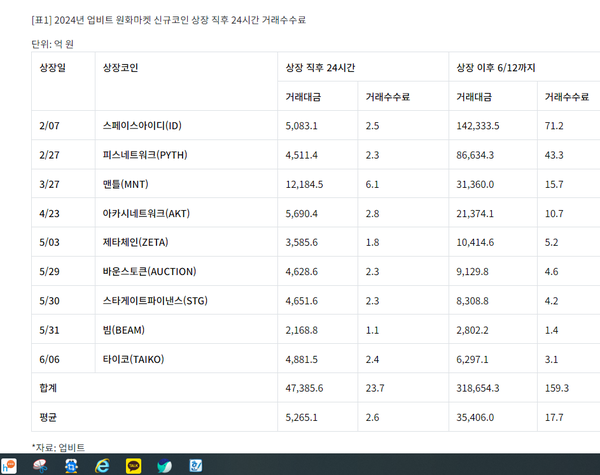Click the listing date 2/07
This screenshot has height=475, width=600.
(49, 126)
